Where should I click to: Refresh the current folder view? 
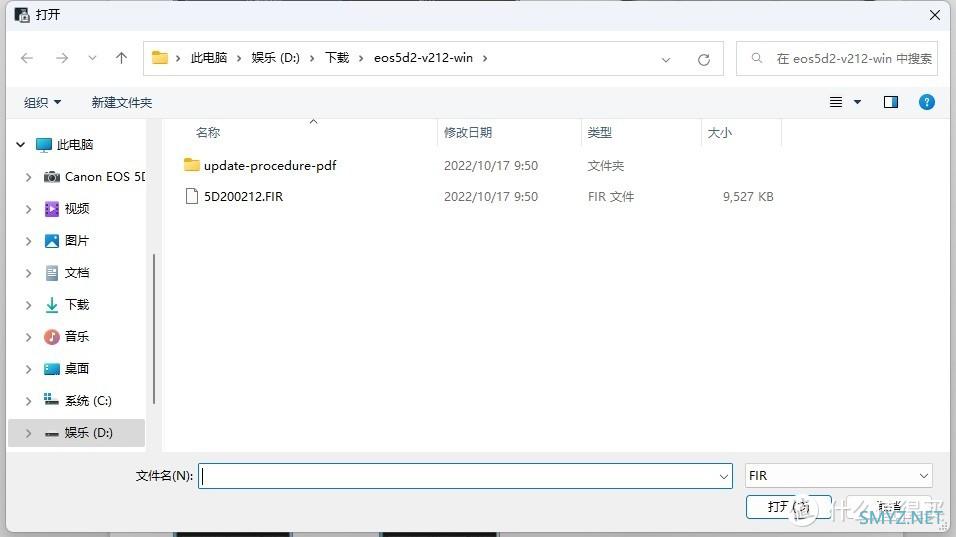(704, 59)
